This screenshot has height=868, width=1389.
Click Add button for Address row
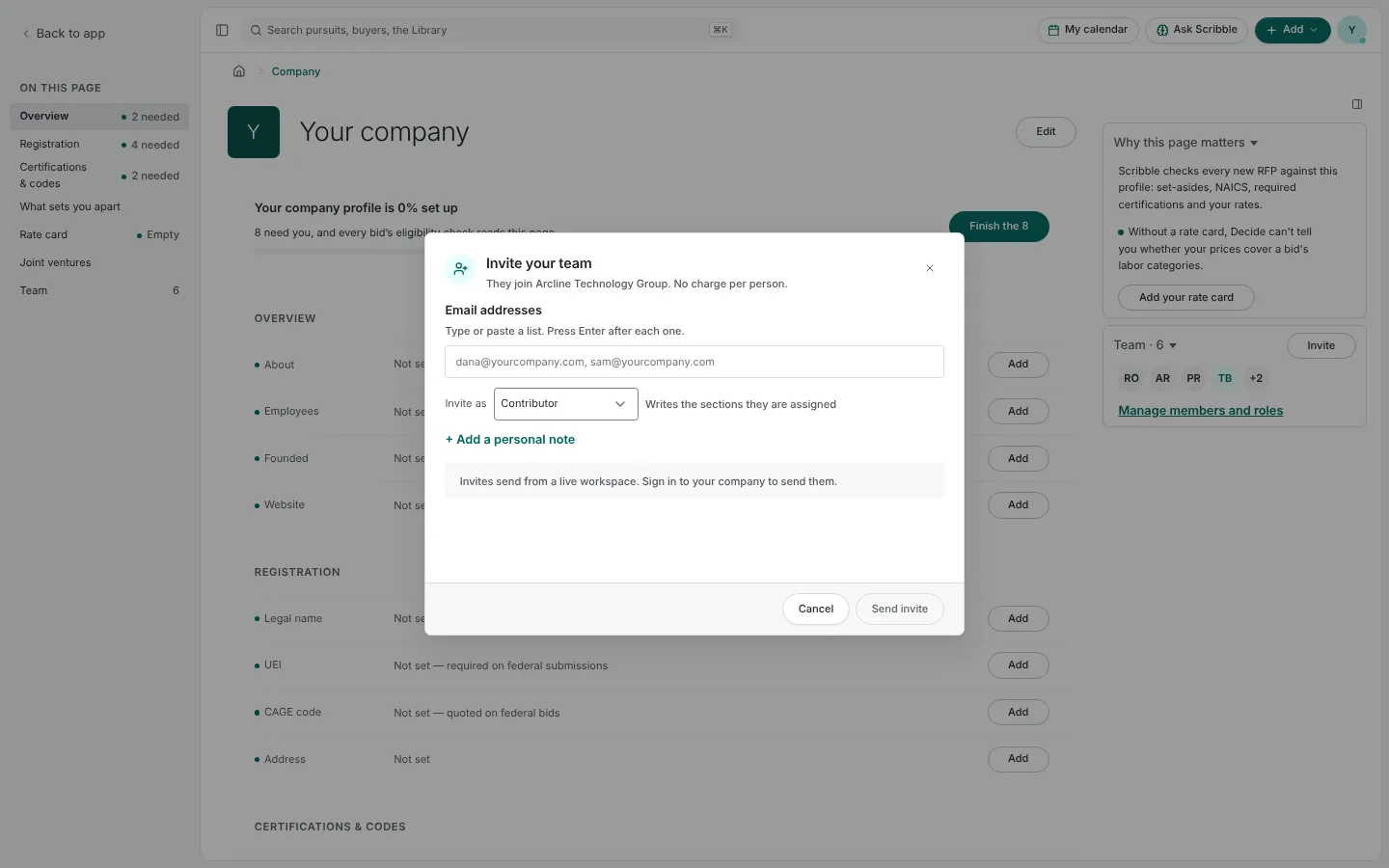point(1019,759)
